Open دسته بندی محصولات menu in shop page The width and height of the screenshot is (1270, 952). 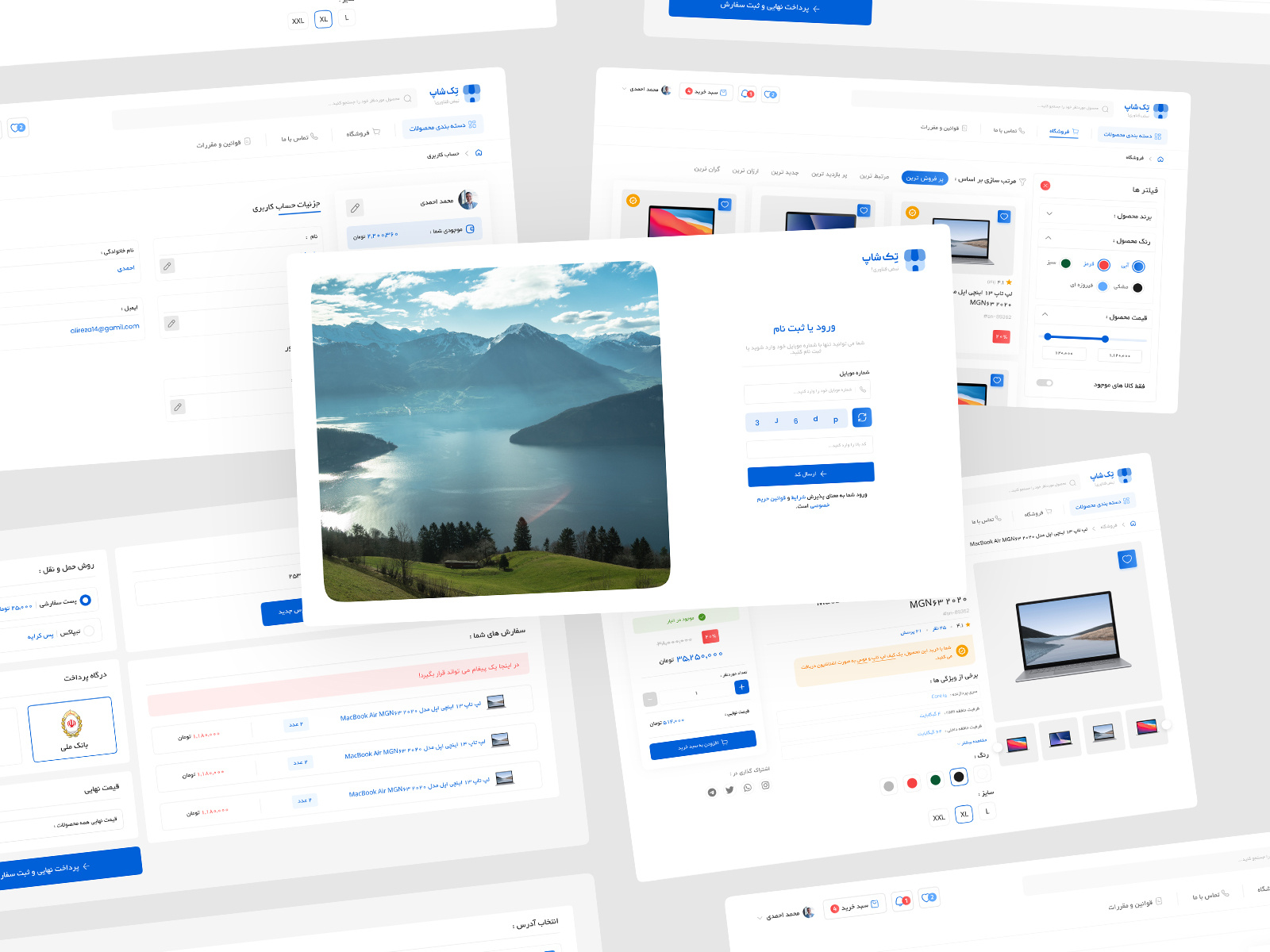[1133, 135]
